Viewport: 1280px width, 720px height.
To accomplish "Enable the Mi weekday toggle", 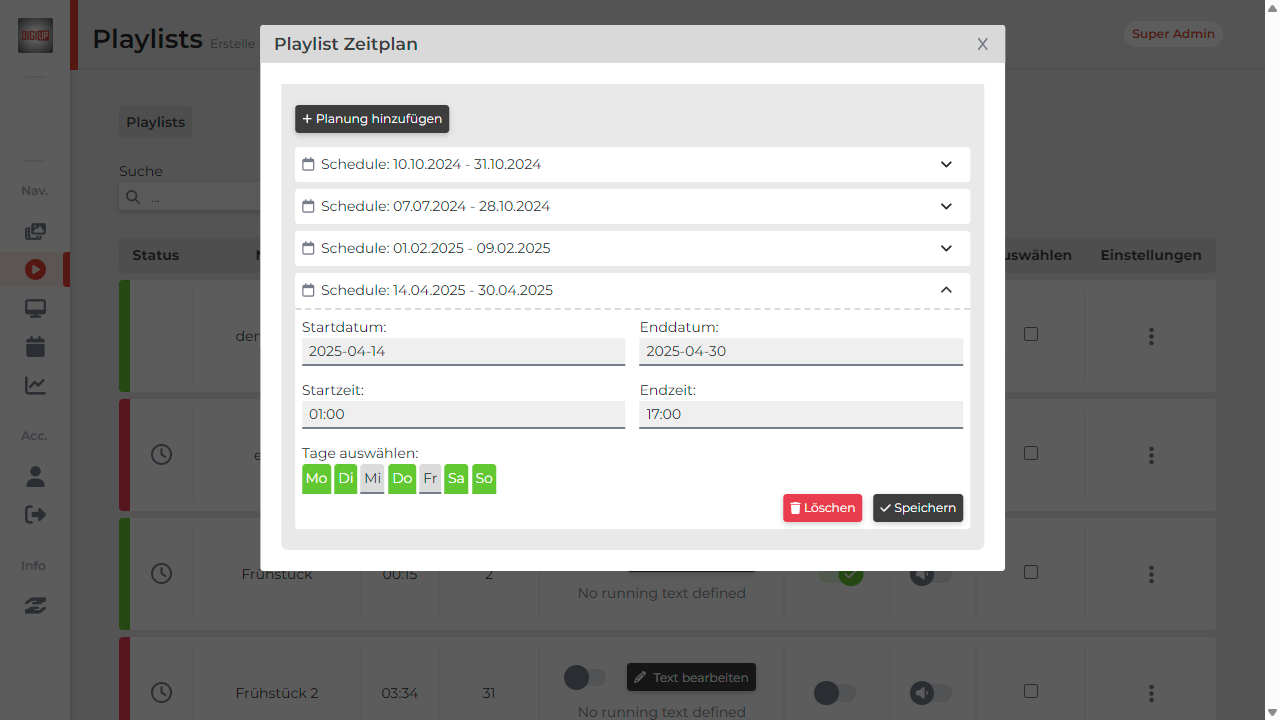I will tap(372, 479).
